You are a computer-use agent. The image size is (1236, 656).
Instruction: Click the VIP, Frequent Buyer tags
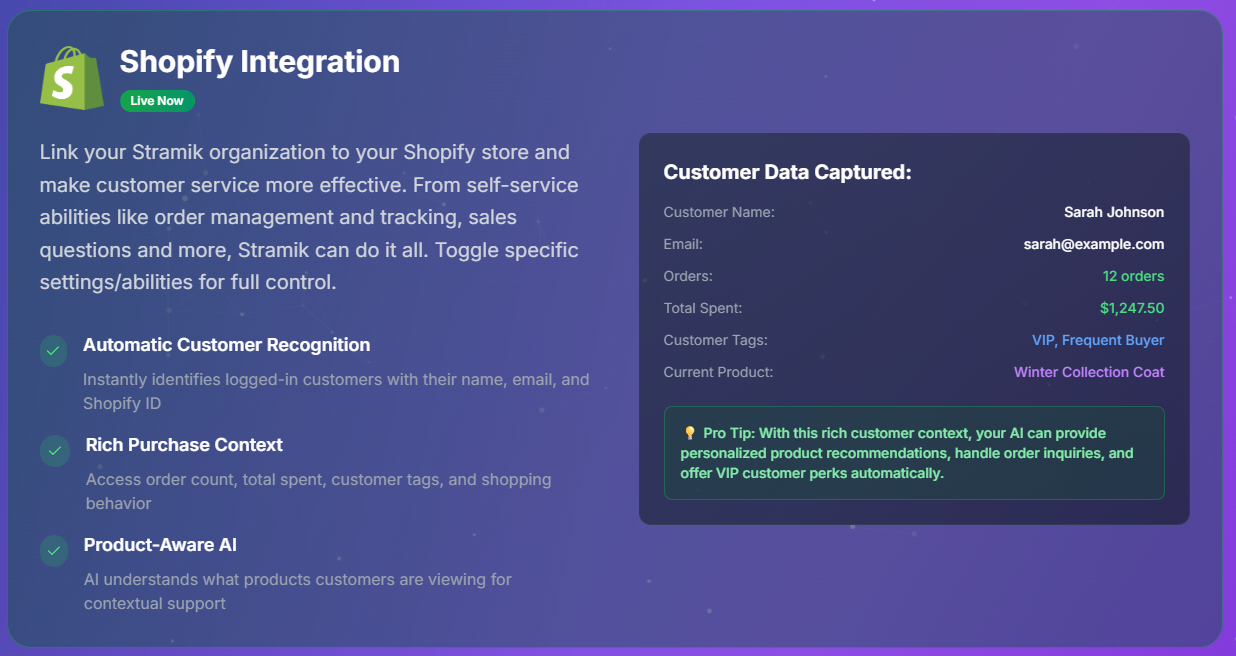click(x=1097, y=340)
